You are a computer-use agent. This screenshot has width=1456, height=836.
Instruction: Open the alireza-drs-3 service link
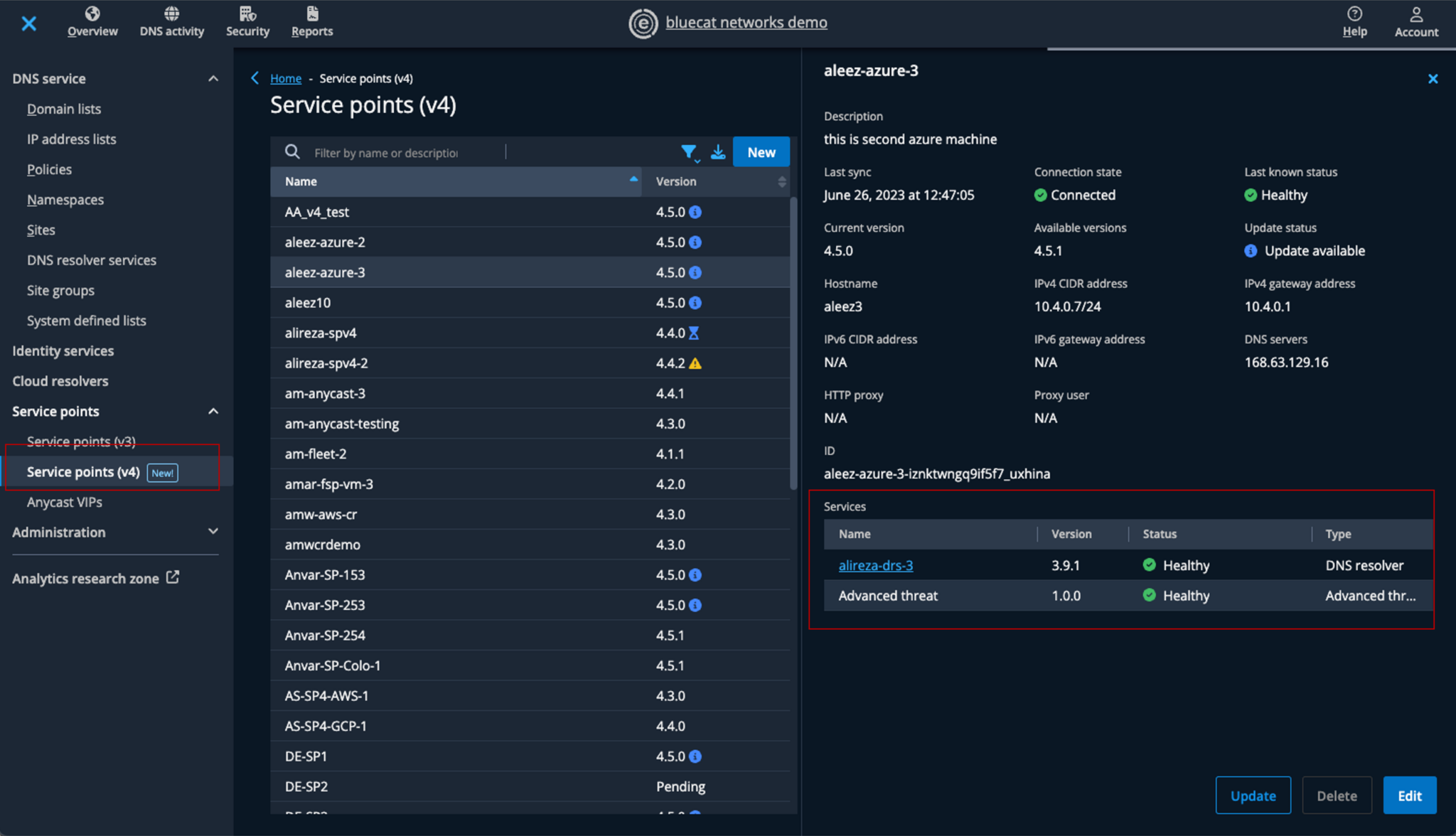pyautogui.click(x=875, y=565)
